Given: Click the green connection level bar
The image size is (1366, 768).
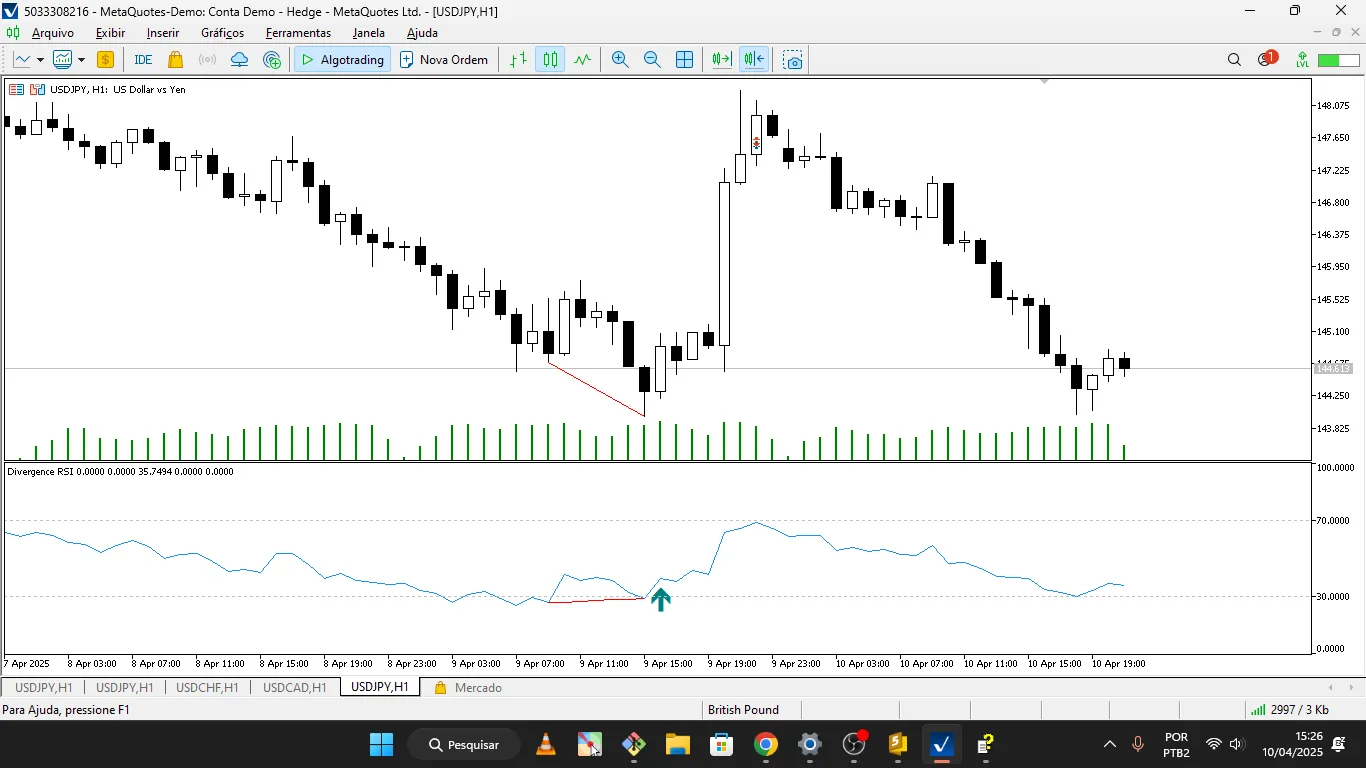Looking at the screenshot, I should (1329, 60).
